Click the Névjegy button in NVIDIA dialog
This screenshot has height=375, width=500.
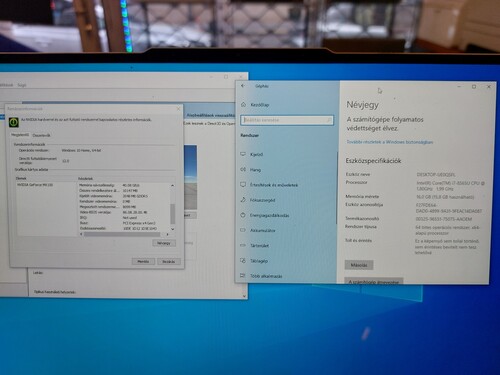[x=164, y=243]
